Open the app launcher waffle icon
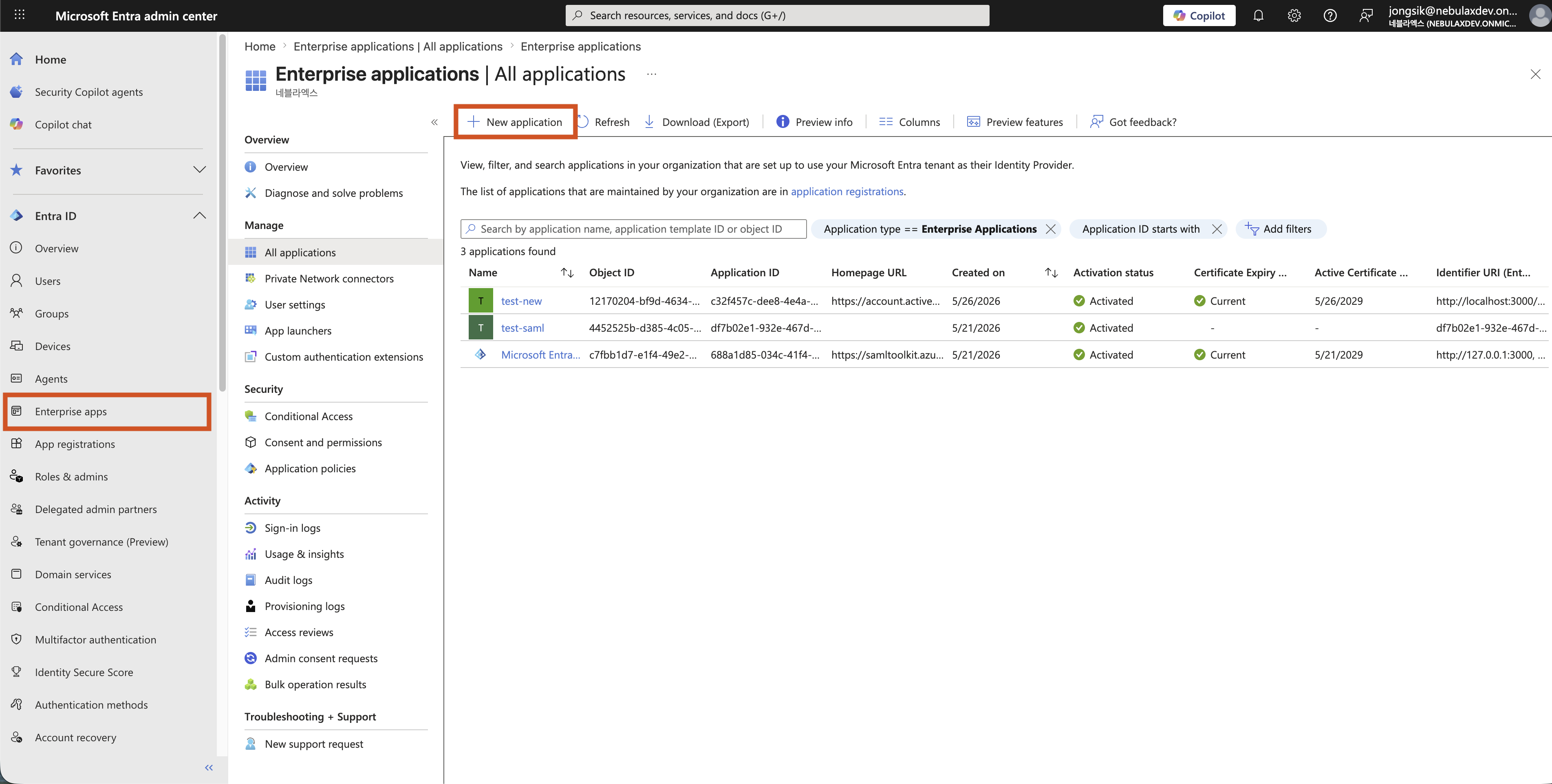This screenshot has width=1552, height=784. pyautogui.click(x=19, y=15)
